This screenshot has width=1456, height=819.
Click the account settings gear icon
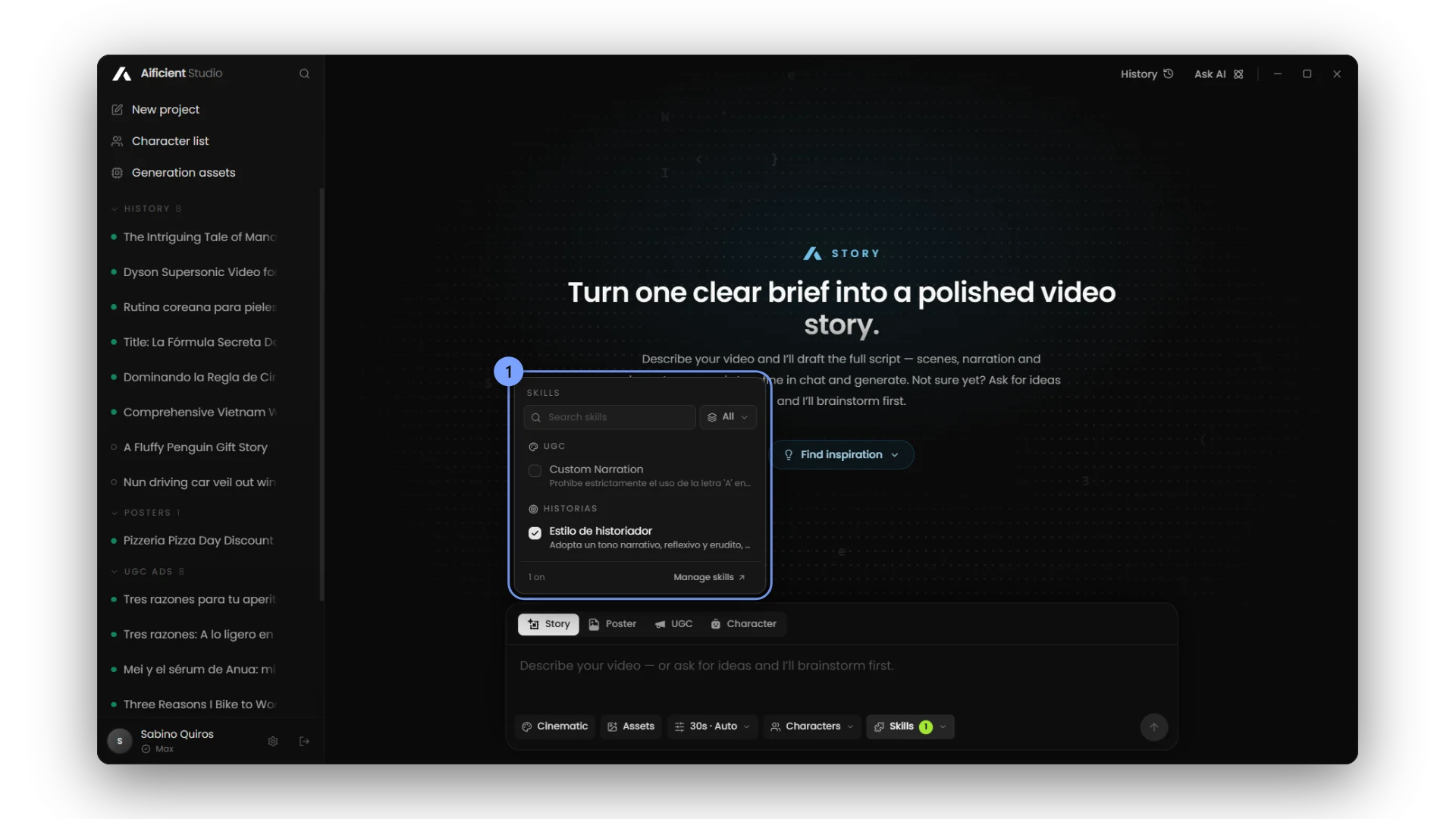[273, 741]
